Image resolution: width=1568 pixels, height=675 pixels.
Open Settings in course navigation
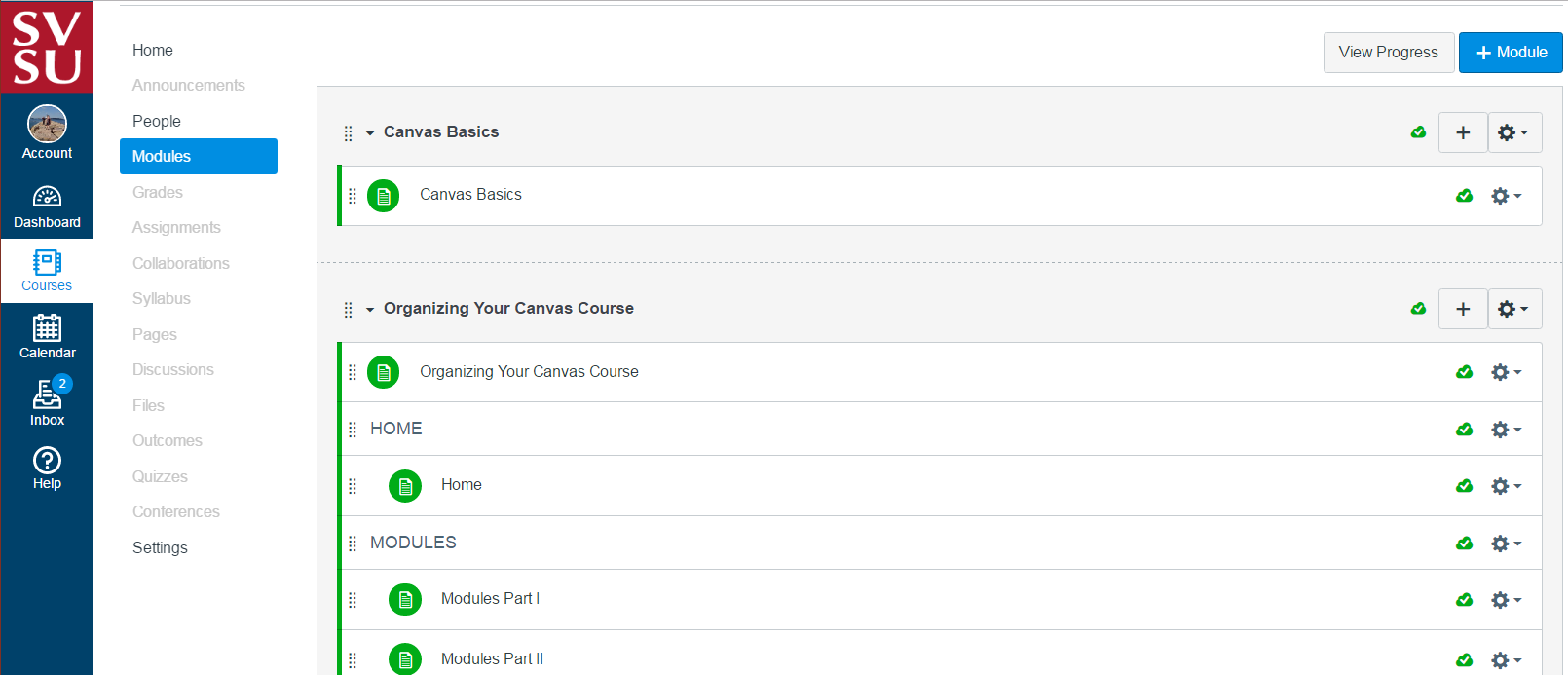(160, 547)
